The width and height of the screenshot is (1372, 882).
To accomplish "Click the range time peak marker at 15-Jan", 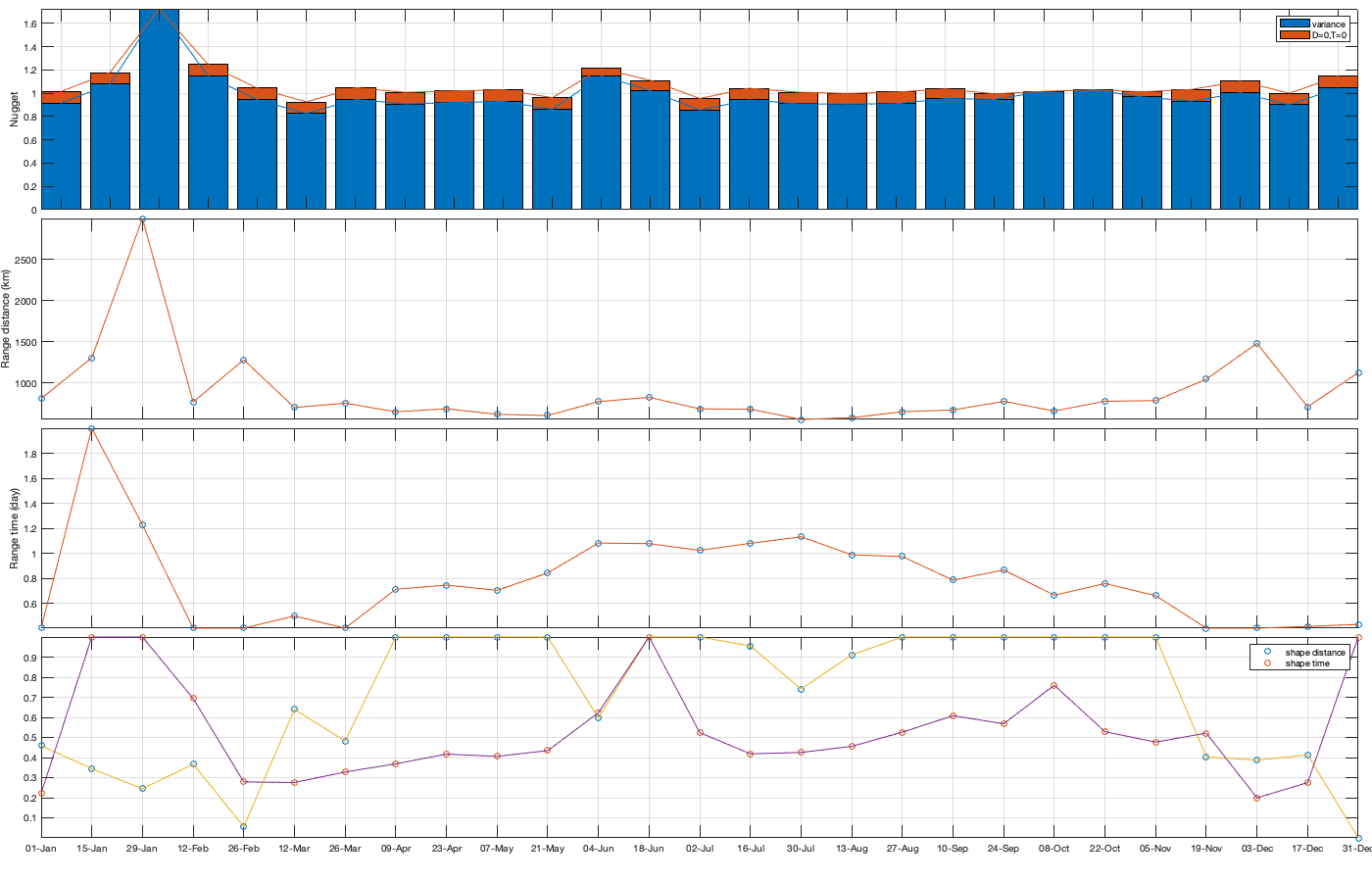I will (x=91, y=429).
